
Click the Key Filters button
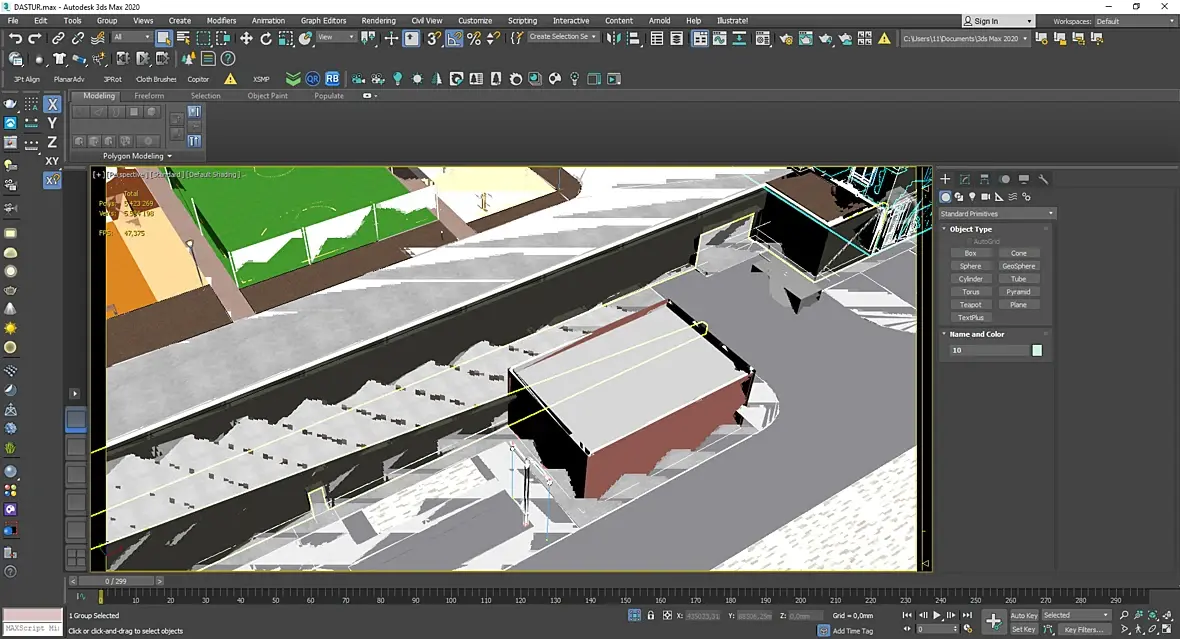pyautogui.click(x=1083, y=630)
